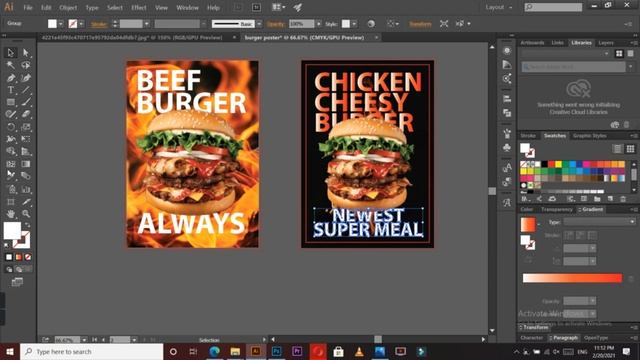Select the Magic Wand tool
The image size is (640, 360).
click(11, 65)
